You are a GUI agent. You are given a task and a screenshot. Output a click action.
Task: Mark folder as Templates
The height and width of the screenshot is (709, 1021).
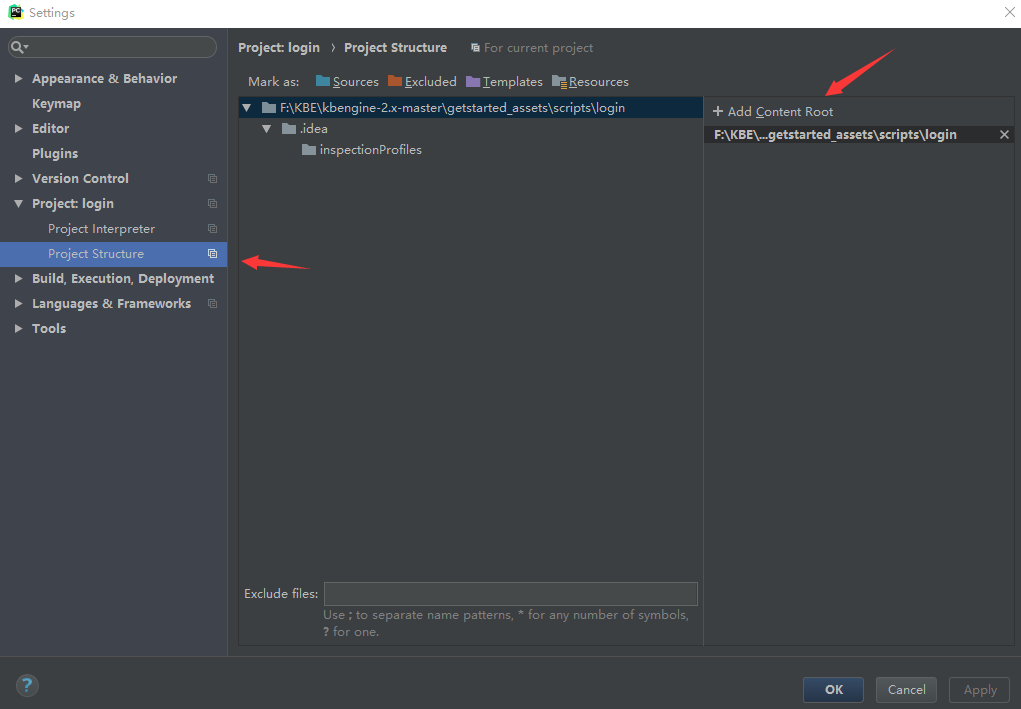pos(504,82)
